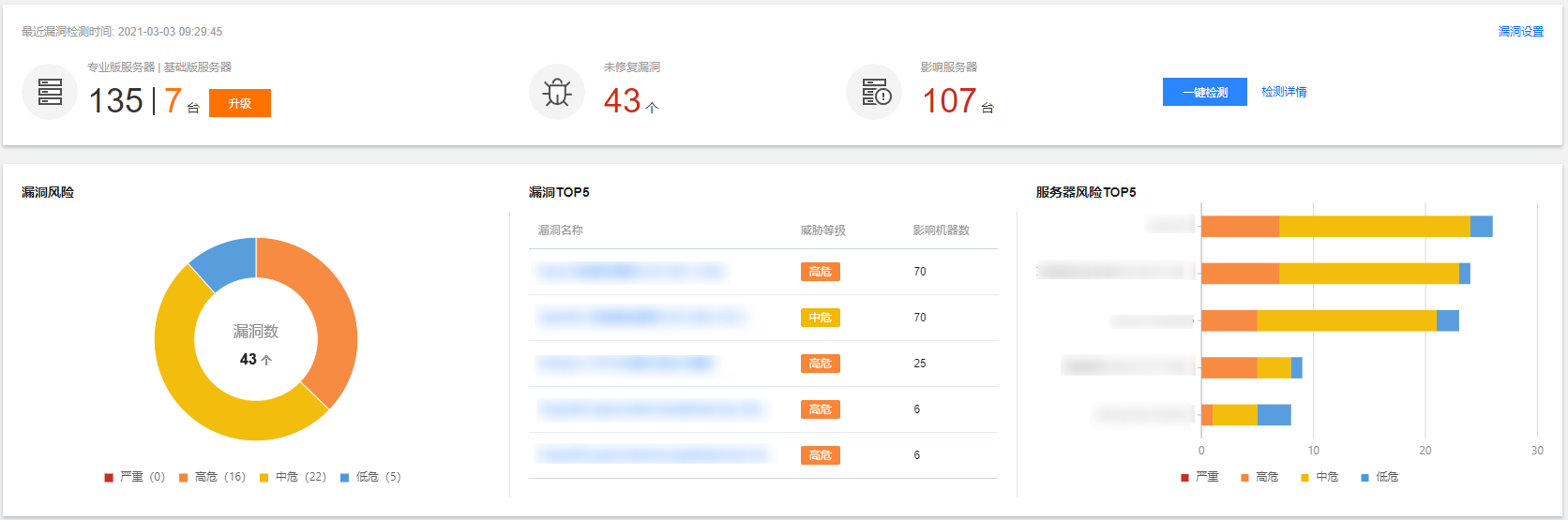Toggle 高危 (16) legend in donut chart

coord(213,477)
